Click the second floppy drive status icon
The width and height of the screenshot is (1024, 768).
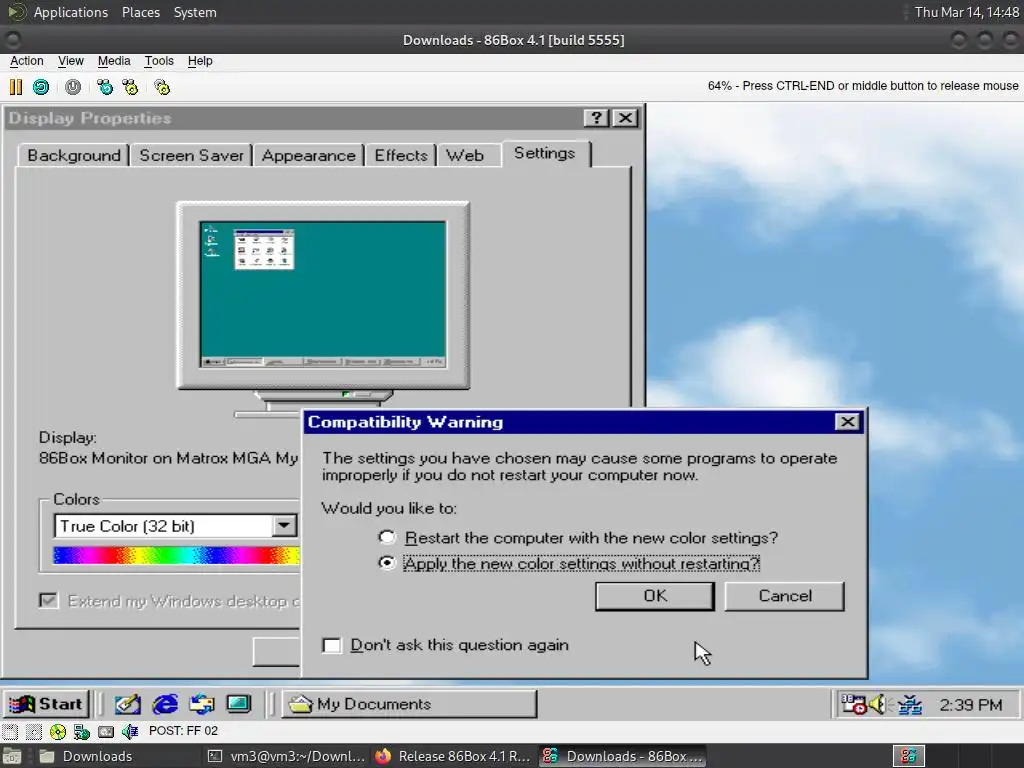coord(34,731)
